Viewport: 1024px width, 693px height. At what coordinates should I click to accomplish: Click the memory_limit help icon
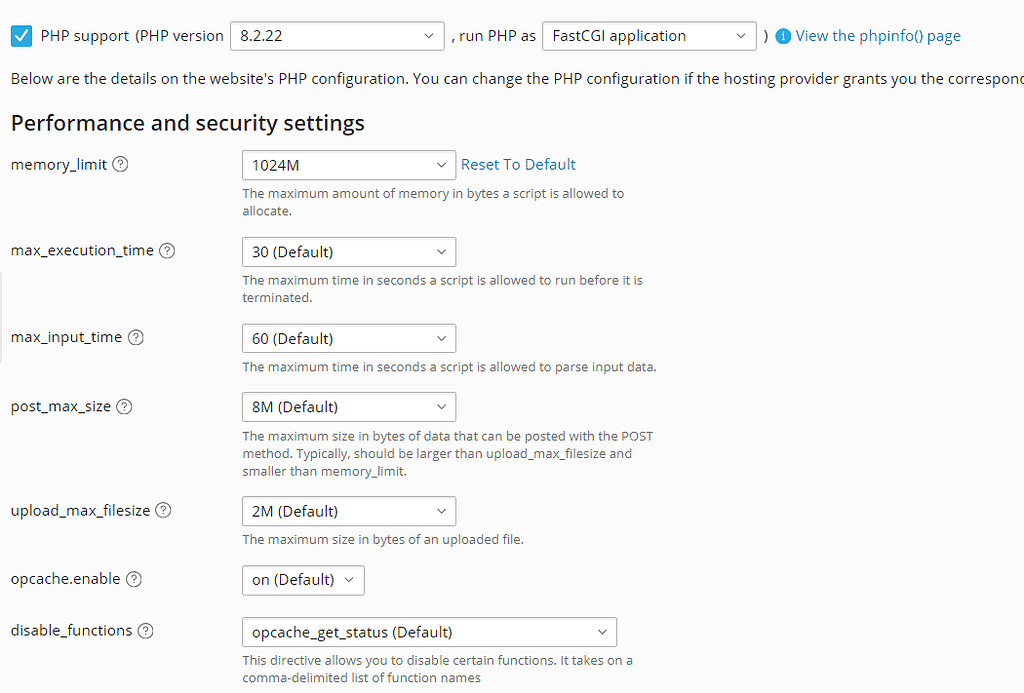[x=120, y=164]
